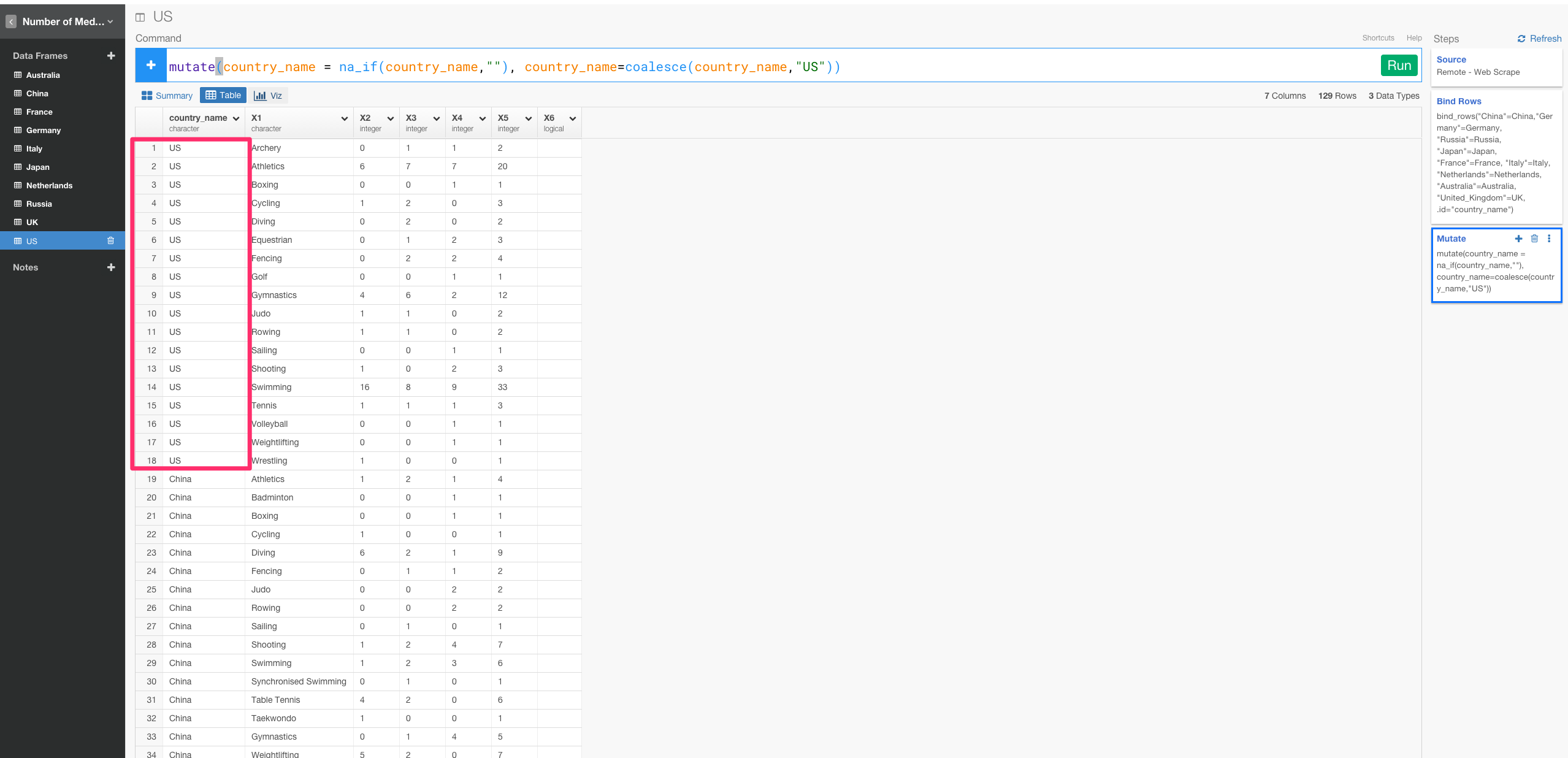Viewport: 1568px width, 758px height.
Task: Delete the Mutate step with trash icon
Action: pyautogui.click(x=1534, y=239)
